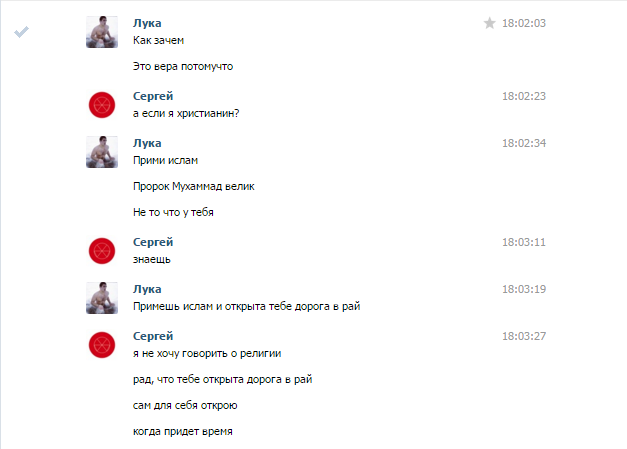Select message Пророк Мухаммад велик
Viewport: 627px width, 449px height.
194,186
